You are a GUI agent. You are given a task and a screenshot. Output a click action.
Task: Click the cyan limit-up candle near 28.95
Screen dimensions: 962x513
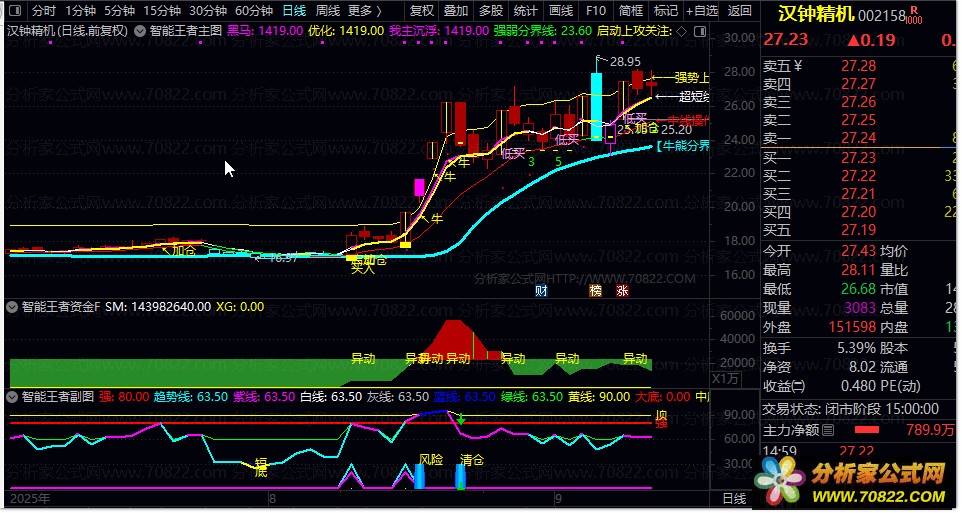[596, 105]
